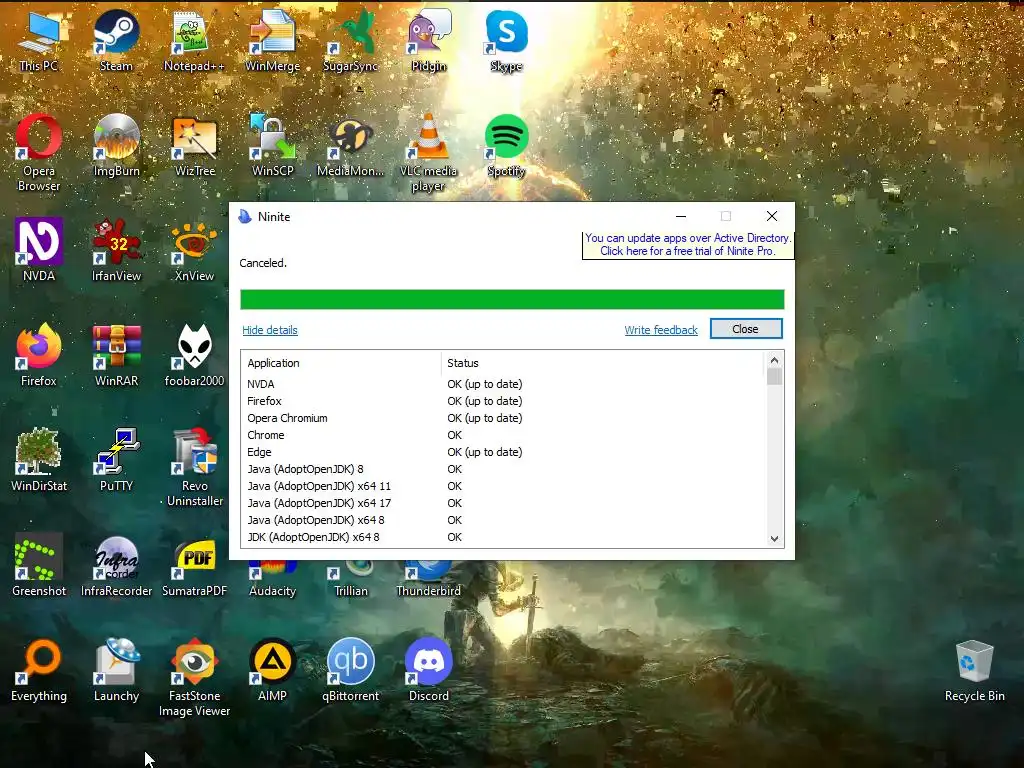Click the VLC media player cone icon
This screenshot has height=768, width=1024.
point(428,153)
